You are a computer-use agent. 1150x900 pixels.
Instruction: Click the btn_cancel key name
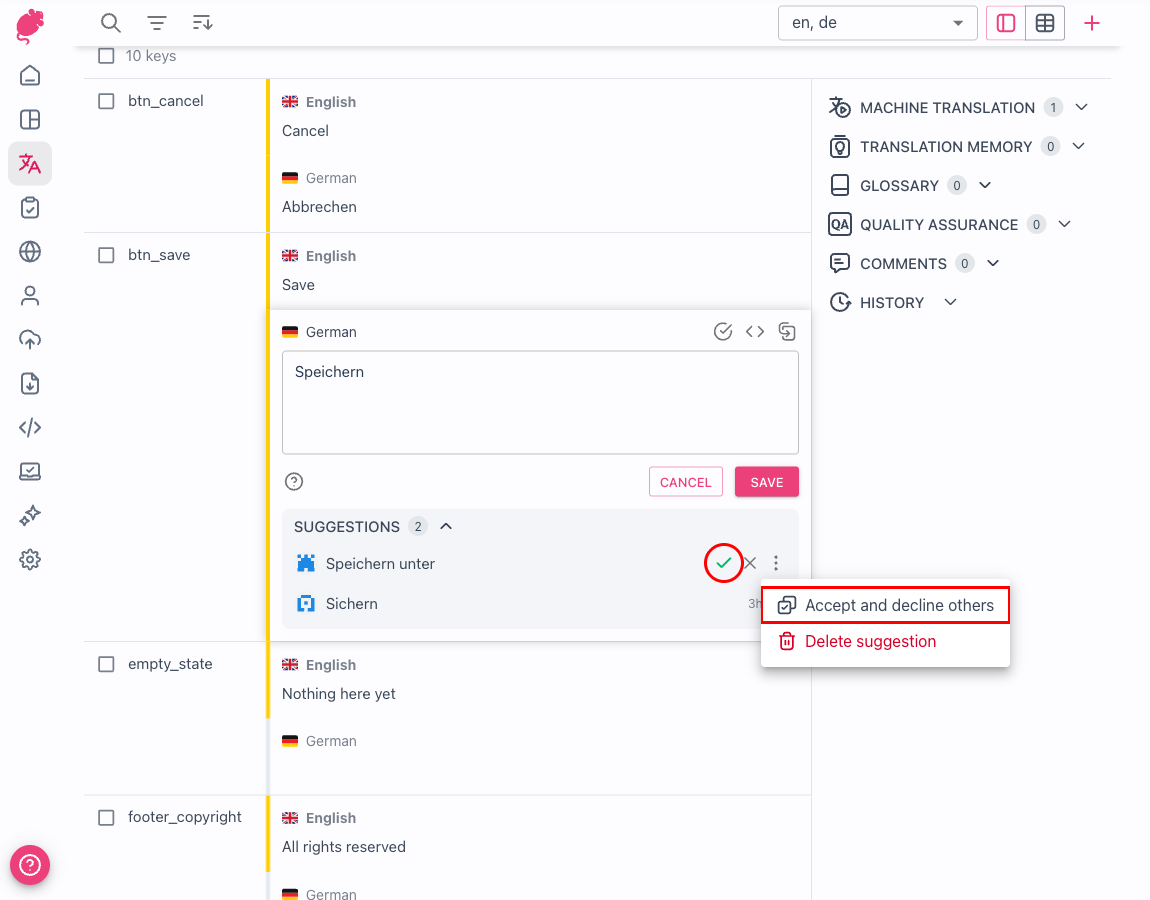[x=166, y=101]
